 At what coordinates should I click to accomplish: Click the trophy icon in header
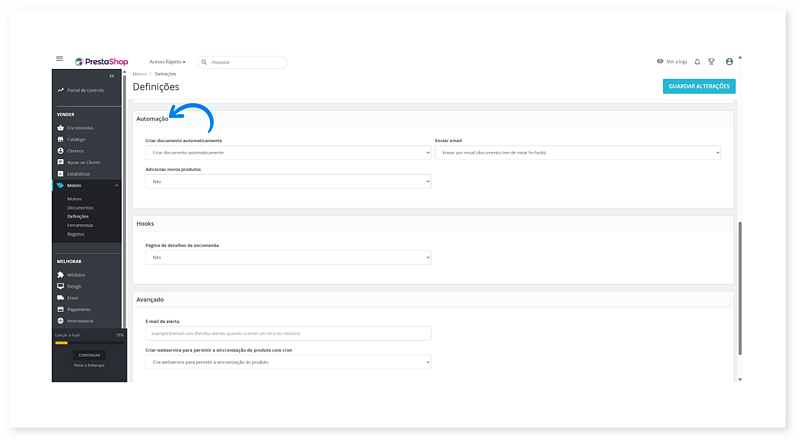pos(711,61)
